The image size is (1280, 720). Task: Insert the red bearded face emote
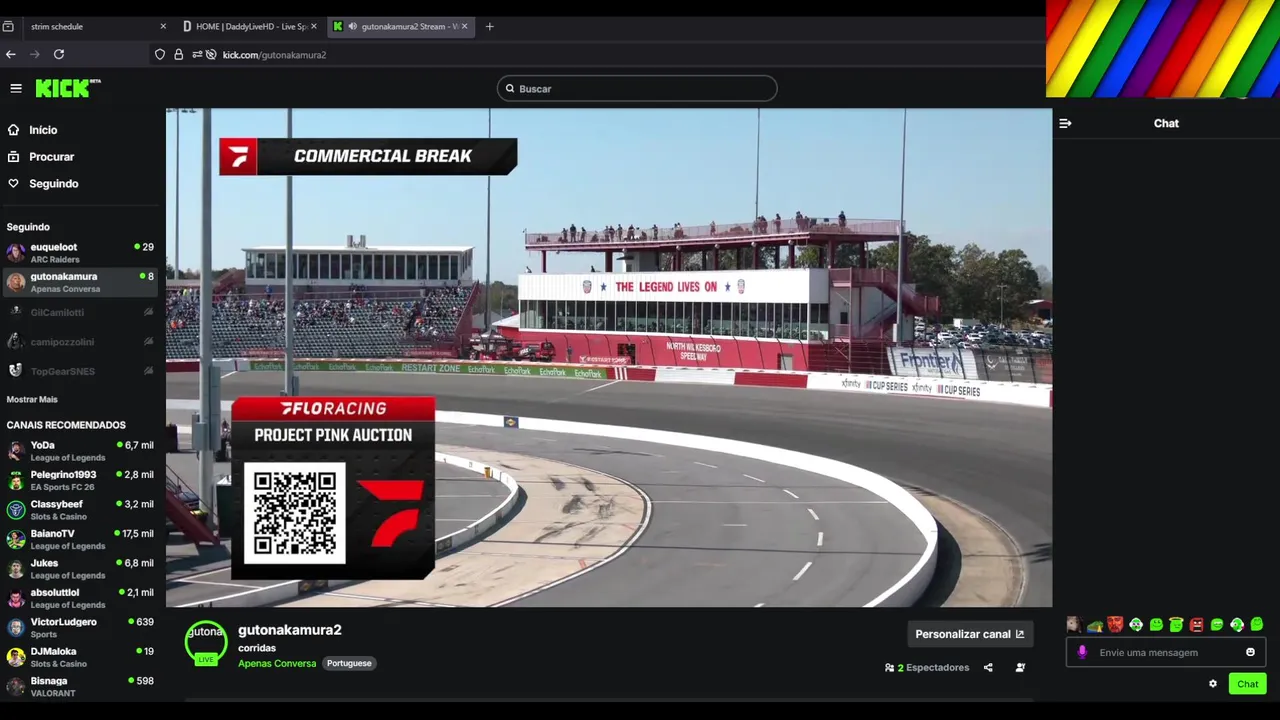click(1115, 624)
